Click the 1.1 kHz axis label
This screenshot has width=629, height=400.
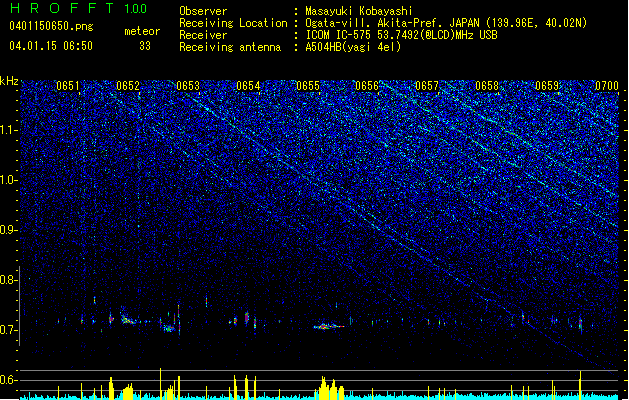pyautogui.click(x=8, y=130)
